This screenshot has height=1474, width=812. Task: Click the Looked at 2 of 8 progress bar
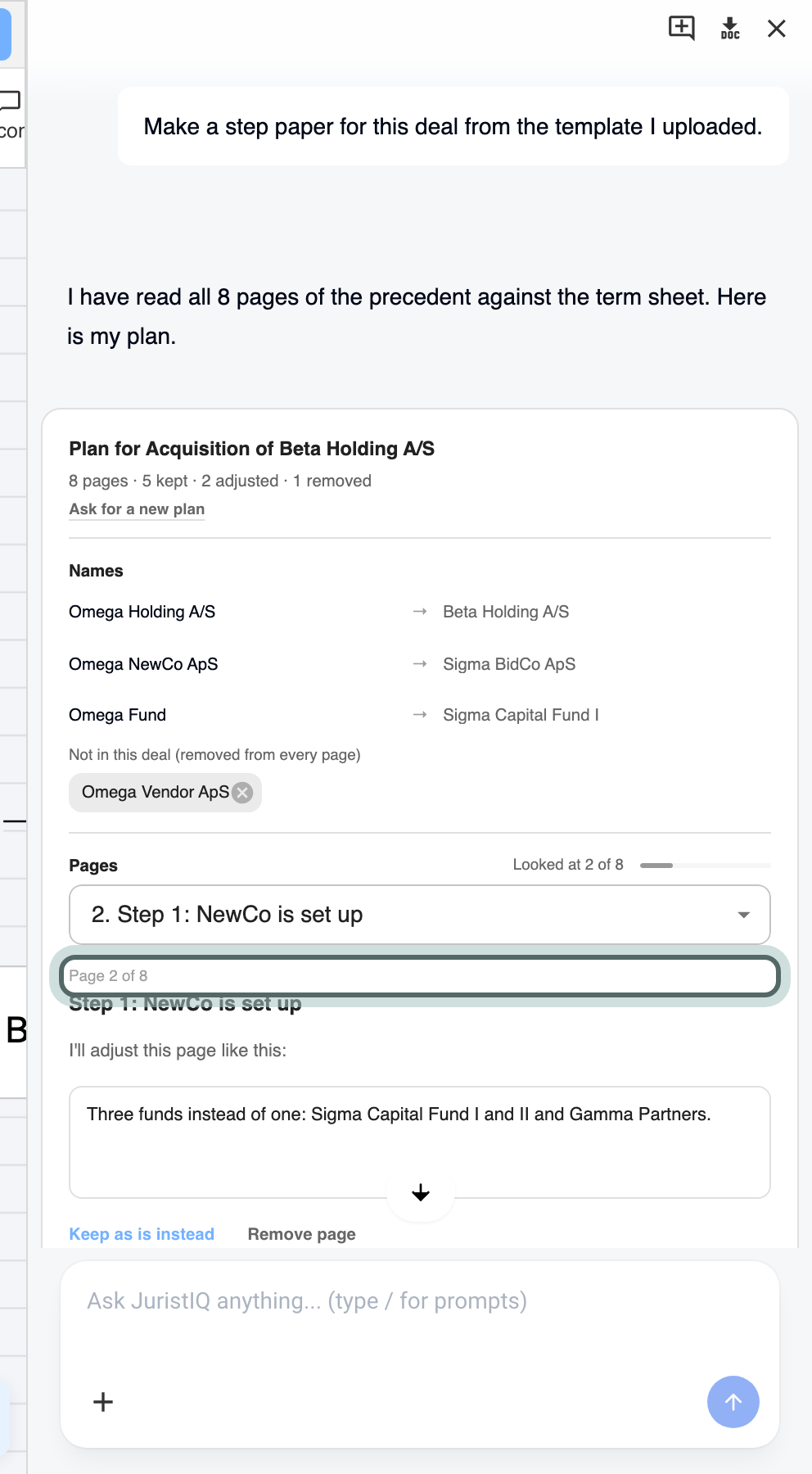pos(706,865)
